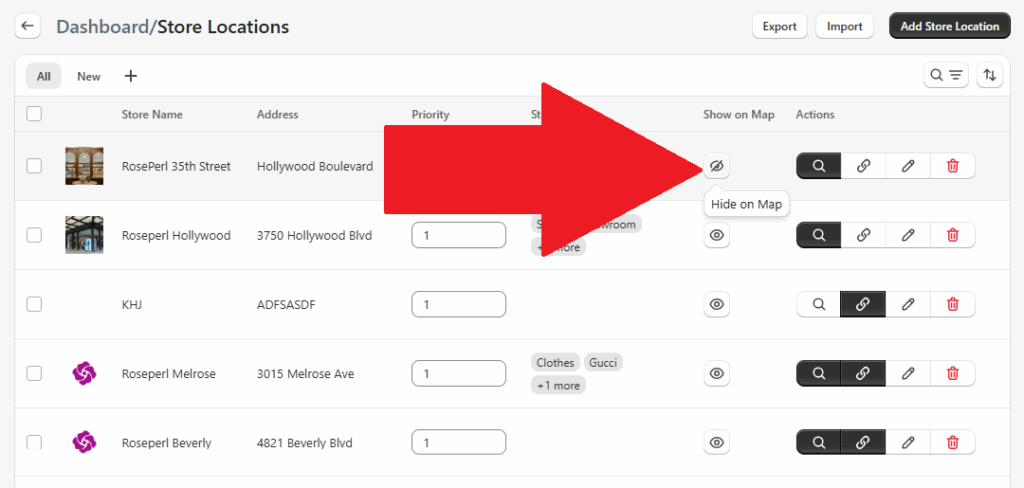Click the Export button
Image resolution: width=1024 pixels, height=488 pixels.
[x=779, y=26]
